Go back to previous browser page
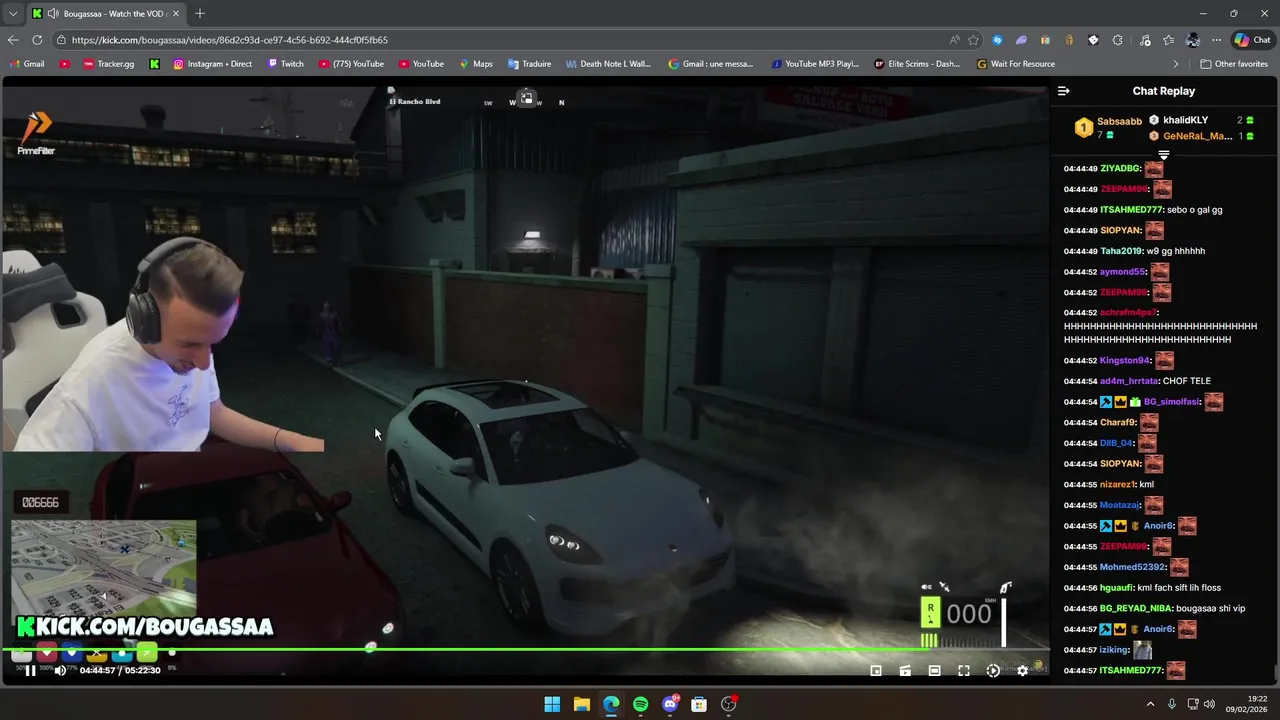Image resolution: width=1280 pixels, height=720 pixels. click(x=13, y=40)
